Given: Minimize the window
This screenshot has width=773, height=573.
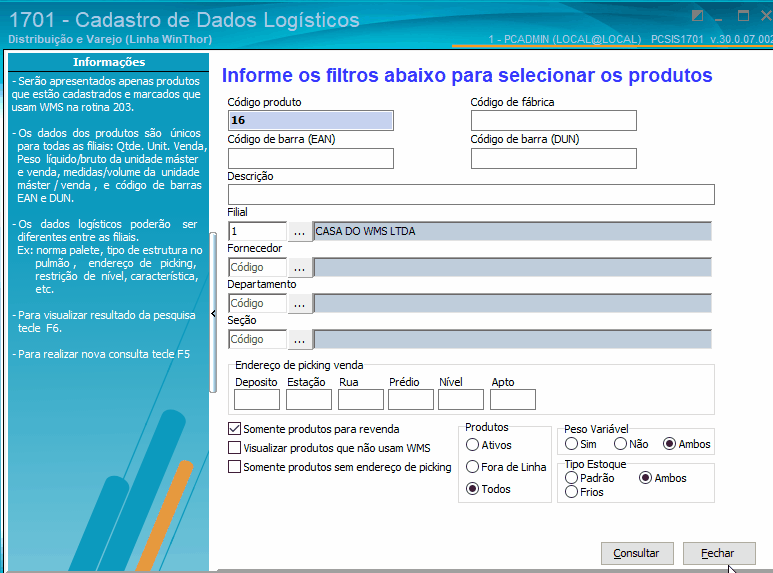Looking at the screenshot, I should point(719,17).
